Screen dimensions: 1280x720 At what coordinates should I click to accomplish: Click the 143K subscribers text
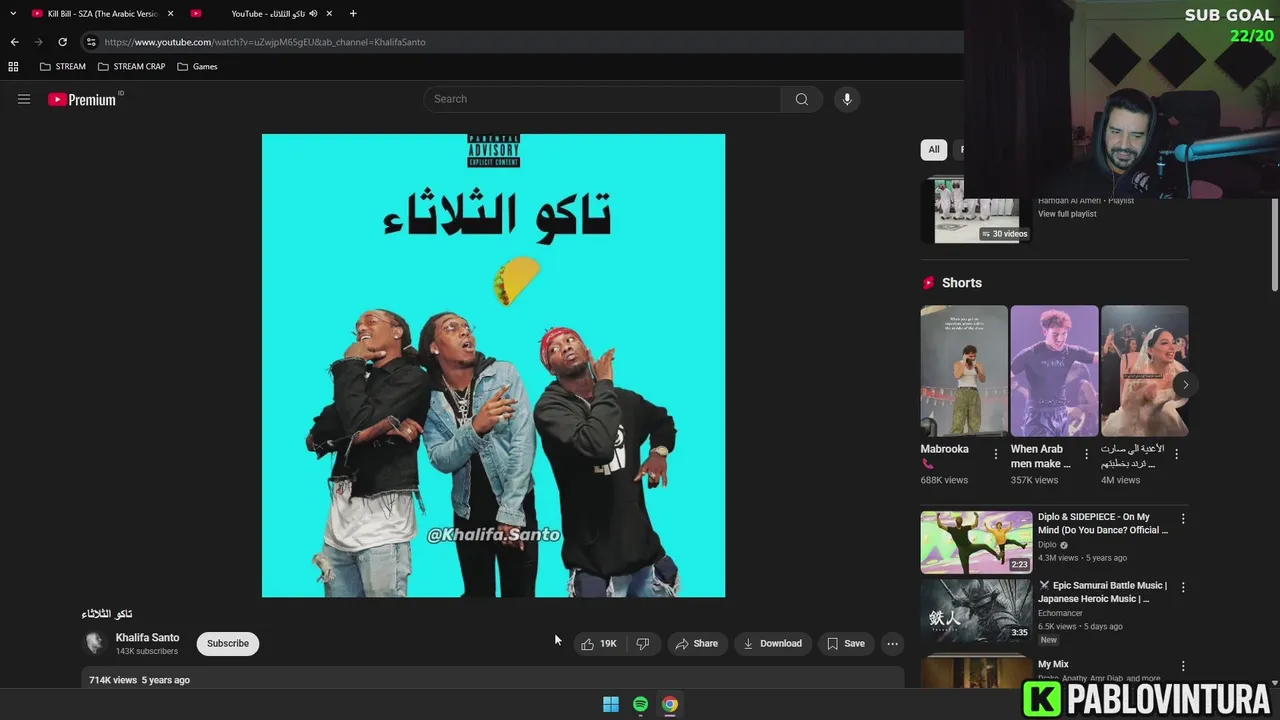coord(147,651)
